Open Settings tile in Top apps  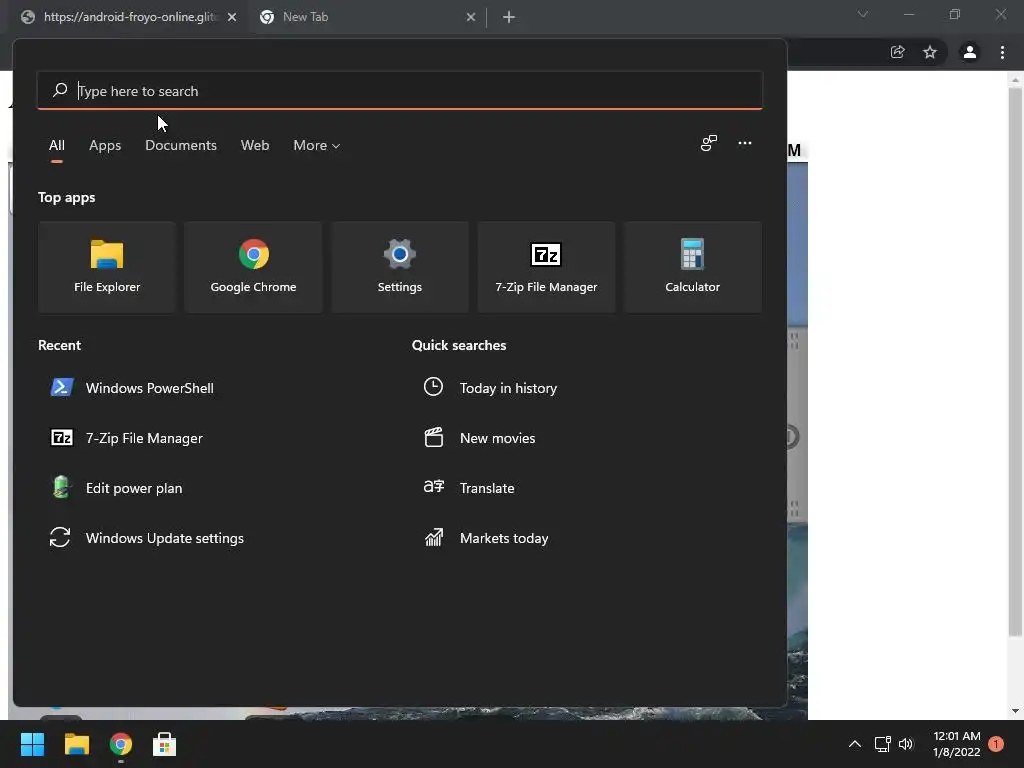click(400, 267)
